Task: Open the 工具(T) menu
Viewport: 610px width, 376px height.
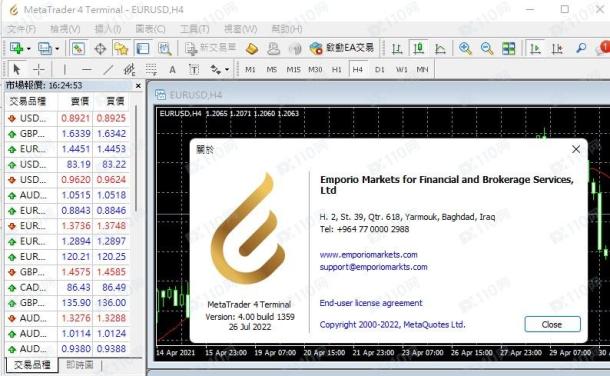Action: tap(195, 29)
